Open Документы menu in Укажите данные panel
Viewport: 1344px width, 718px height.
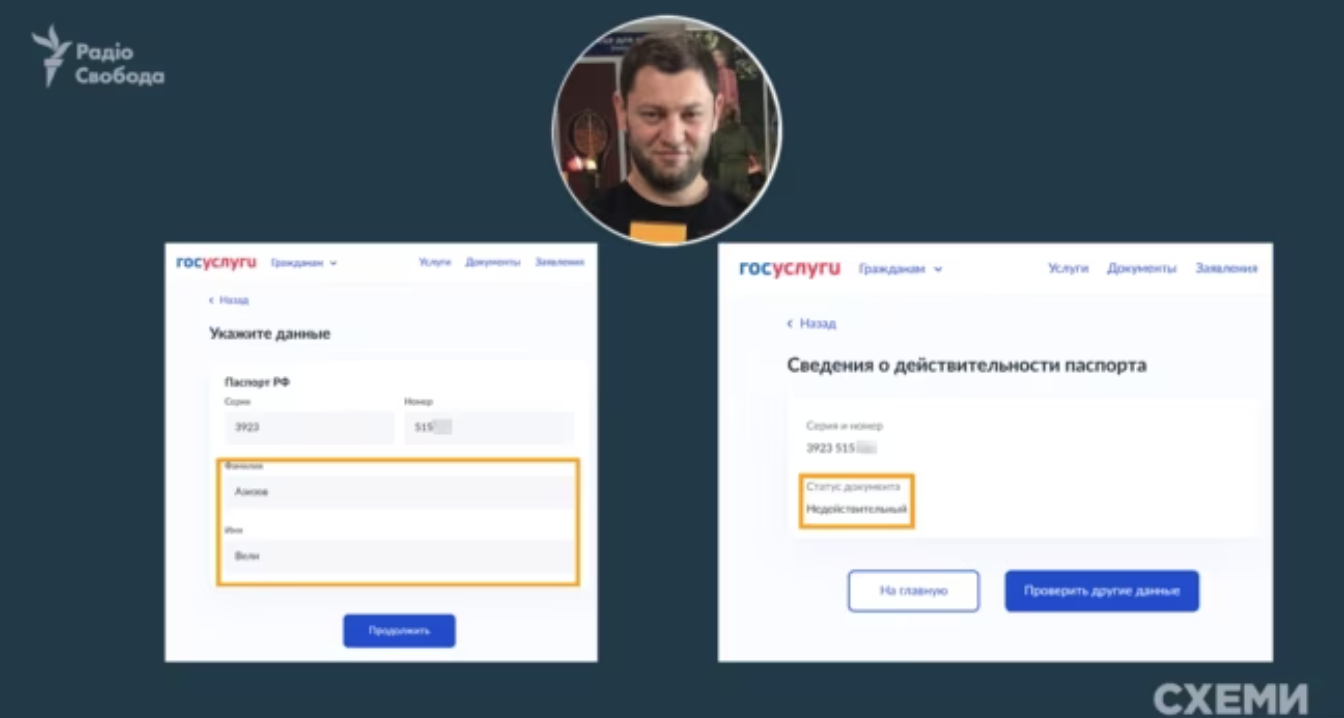pos(493,262)
